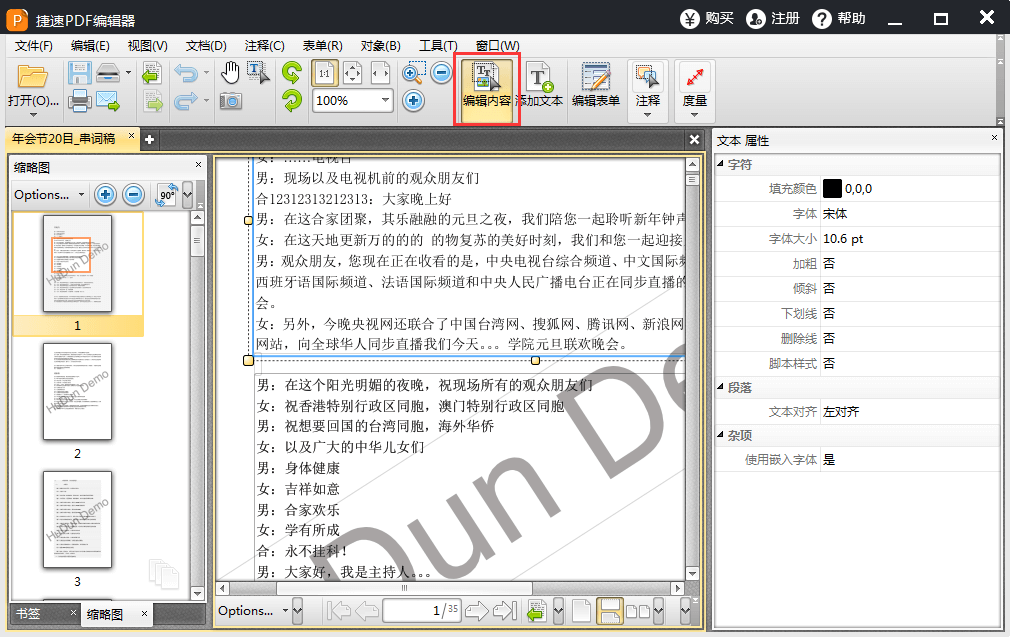Open 注释(C) menu
The width and height of the screenshot is (1010, 637).
coord(264,46)
